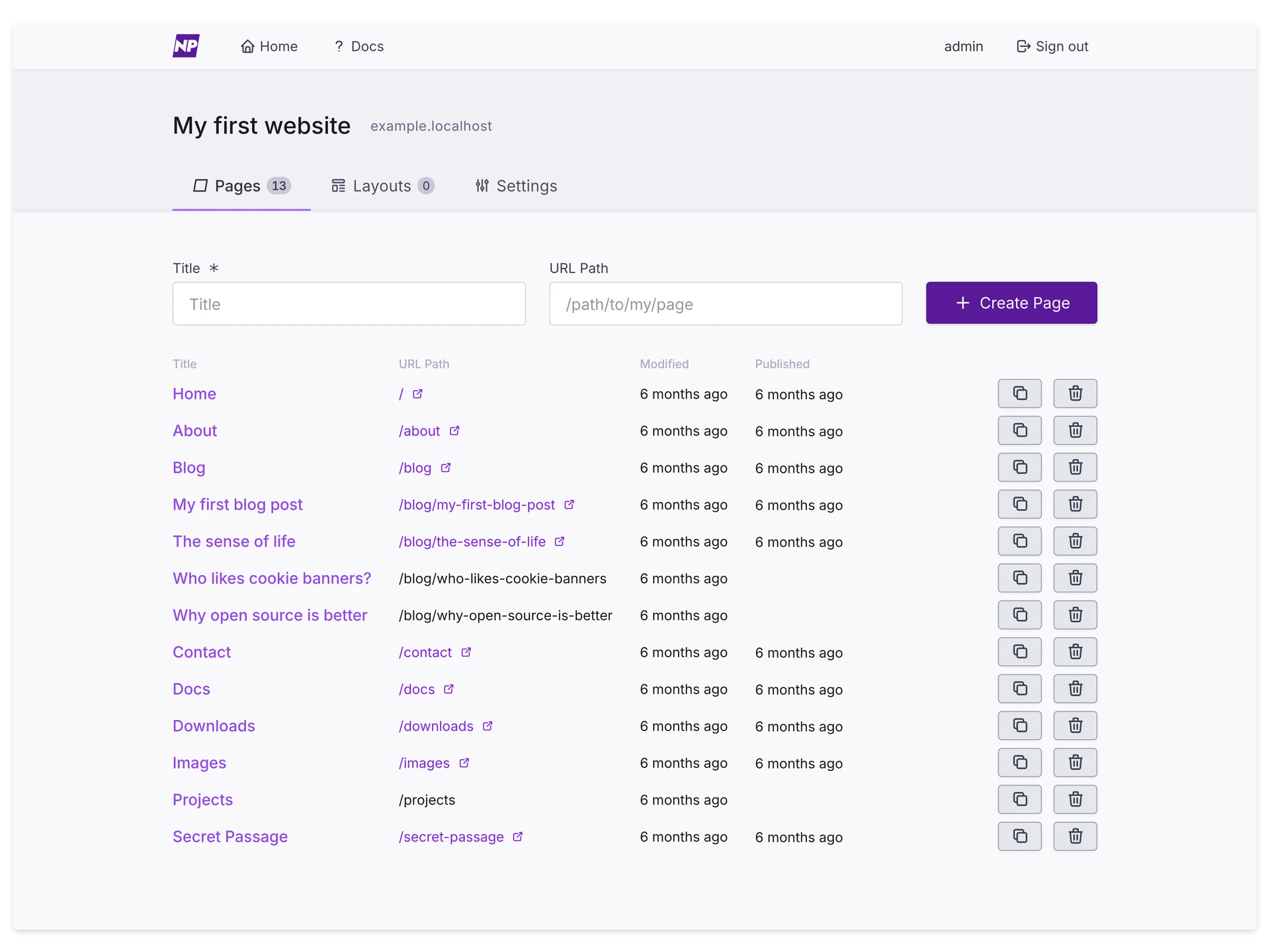Duplicate the Images page
The width and height of the screenshot is (1270, 952).
tap(1019, 763)
